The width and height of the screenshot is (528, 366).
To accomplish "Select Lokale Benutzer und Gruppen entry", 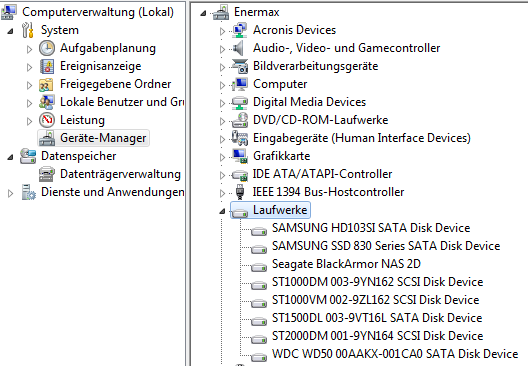I will tap(122, 102).
